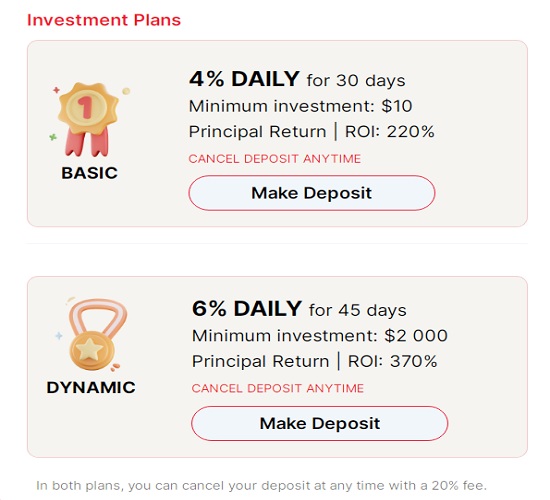Screen dimensions: 550x500
Task: Click the pink ribbon loop of Dynamic medal
Action: 98,316
